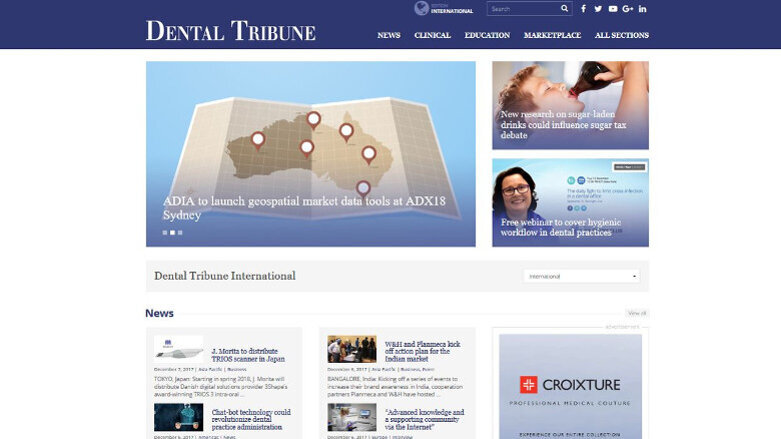This screenshot has height=439, width=781.
Task: Open the sugar-laden drinks article
Action: (x=570, y=105)
